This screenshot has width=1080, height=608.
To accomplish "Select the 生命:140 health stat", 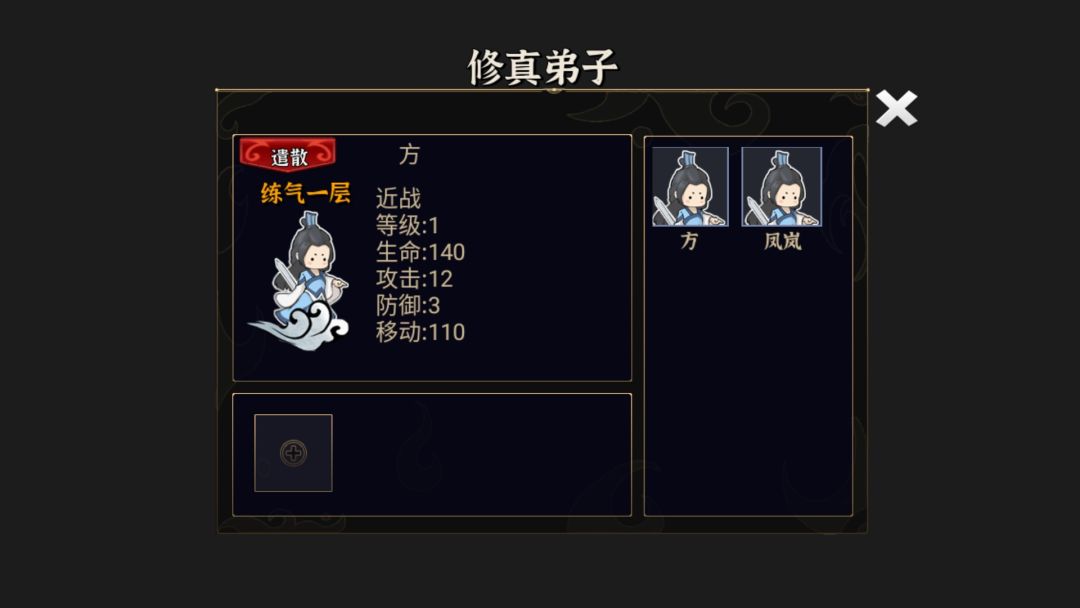I will pos(420,252).
